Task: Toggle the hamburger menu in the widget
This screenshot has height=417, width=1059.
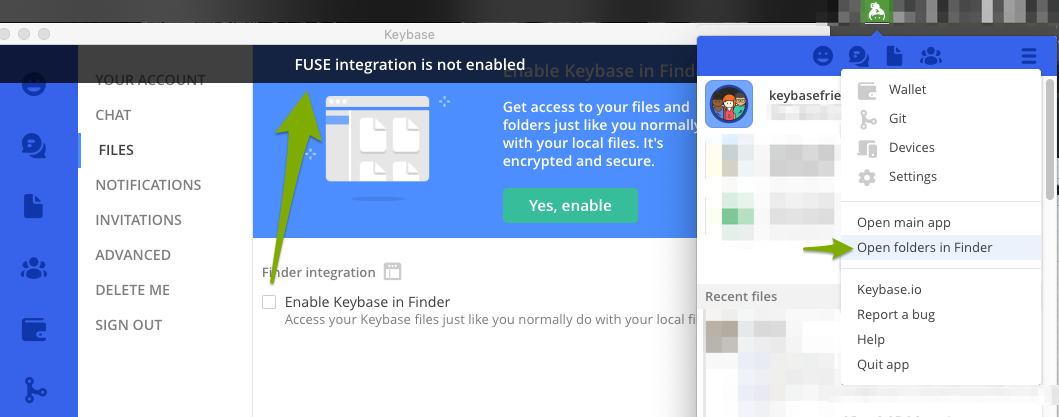Action: point(1029,56)
